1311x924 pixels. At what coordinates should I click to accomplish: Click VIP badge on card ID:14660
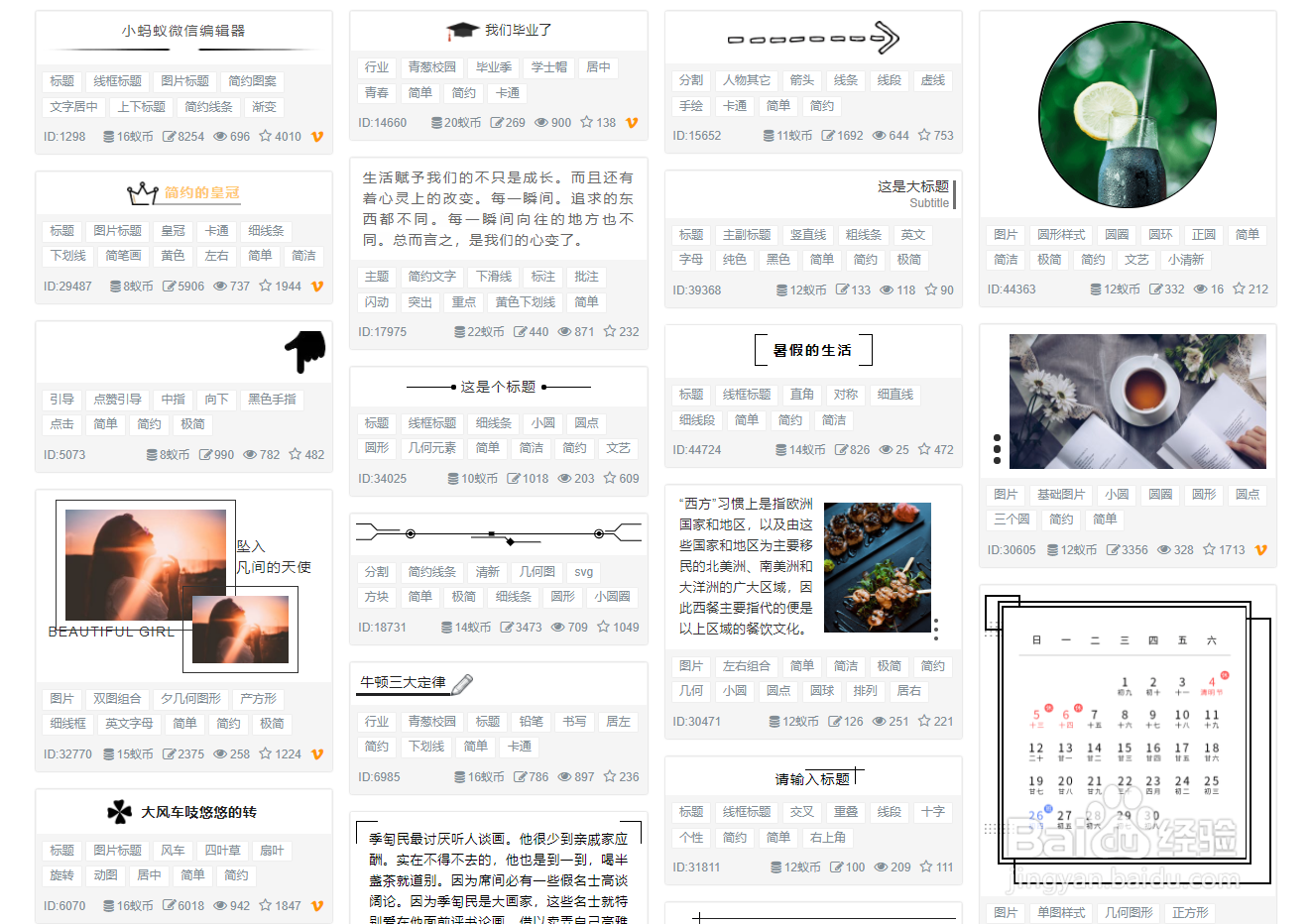(x=632, y=123)
